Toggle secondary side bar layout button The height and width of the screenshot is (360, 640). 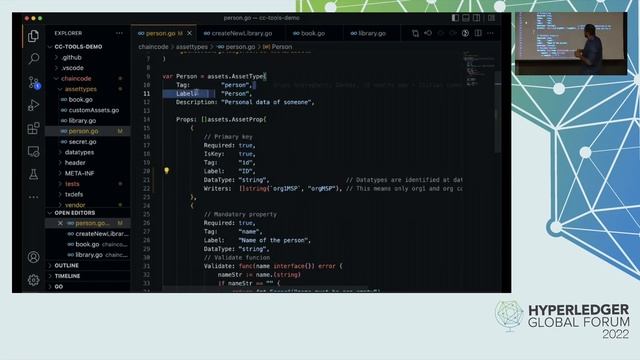pyautogui.click(x=476, y=18)
